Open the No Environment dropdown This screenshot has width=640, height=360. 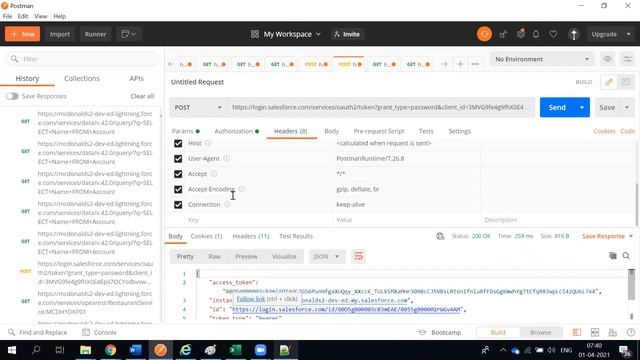coord(542,59)
